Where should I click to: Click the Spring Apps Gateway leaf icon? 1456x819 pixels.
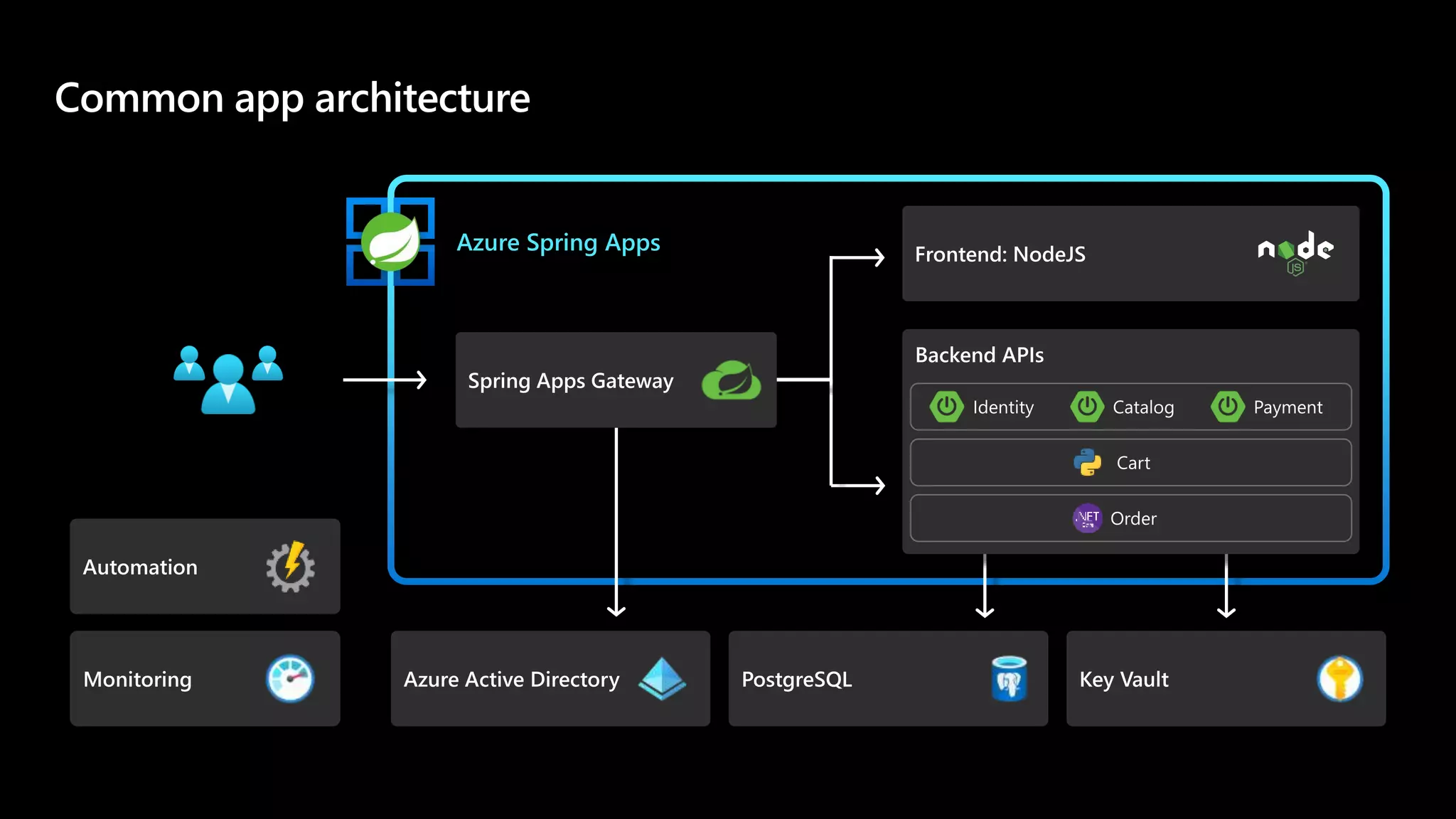coord(731,380)
